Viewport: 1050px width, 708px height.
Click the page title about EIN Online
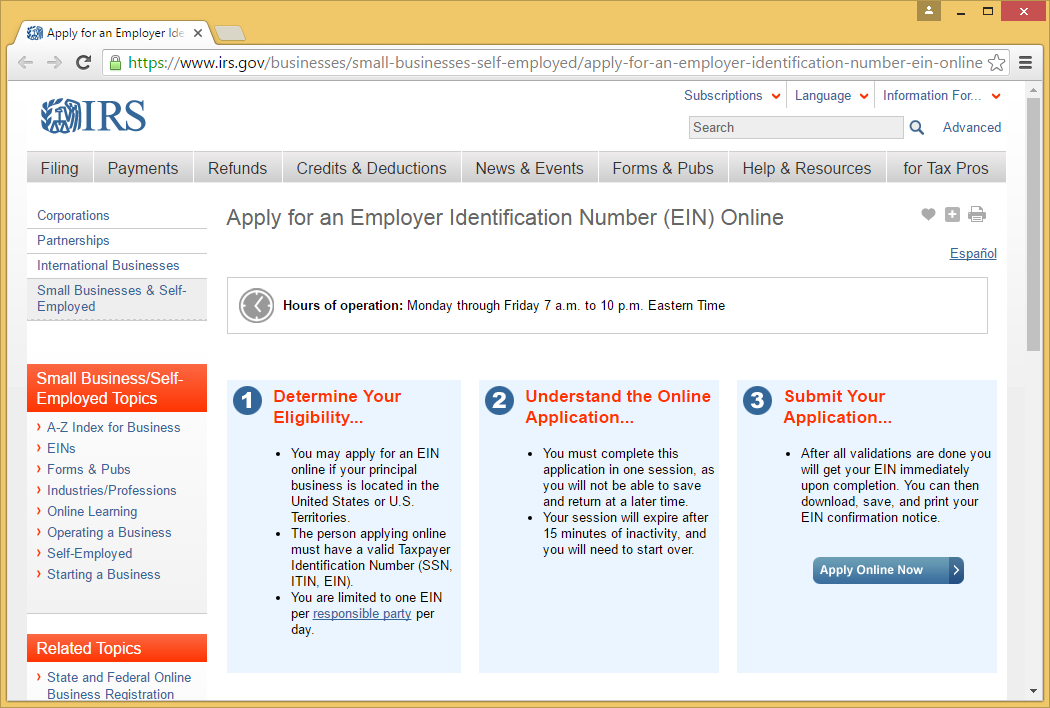[505, 218]
